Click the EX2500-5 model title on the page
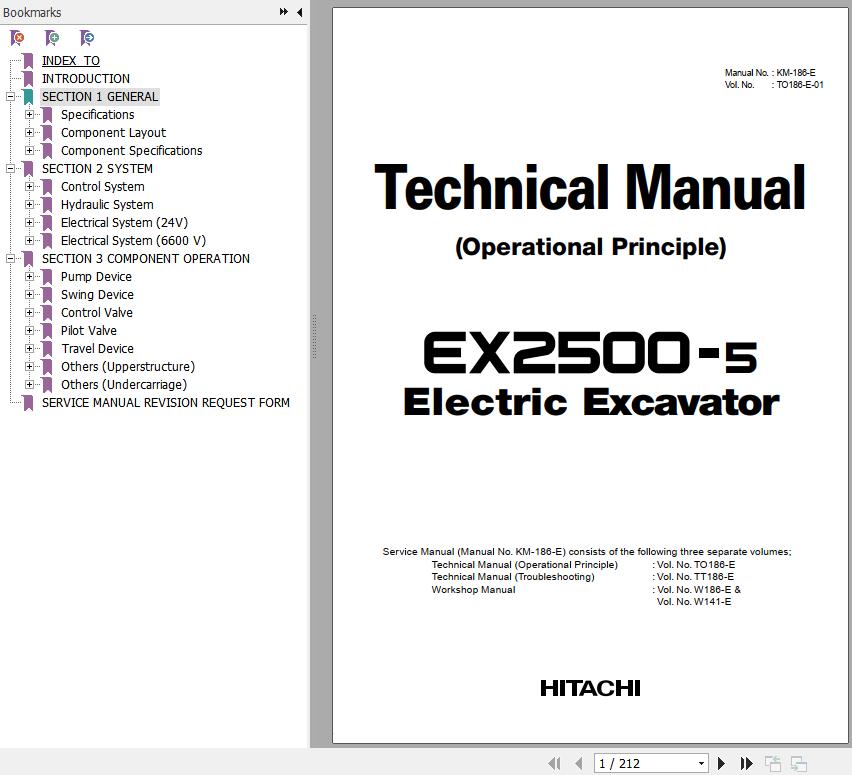Image resolution: width=852 pixels, height=775 pixels. [x=590, y=353]
